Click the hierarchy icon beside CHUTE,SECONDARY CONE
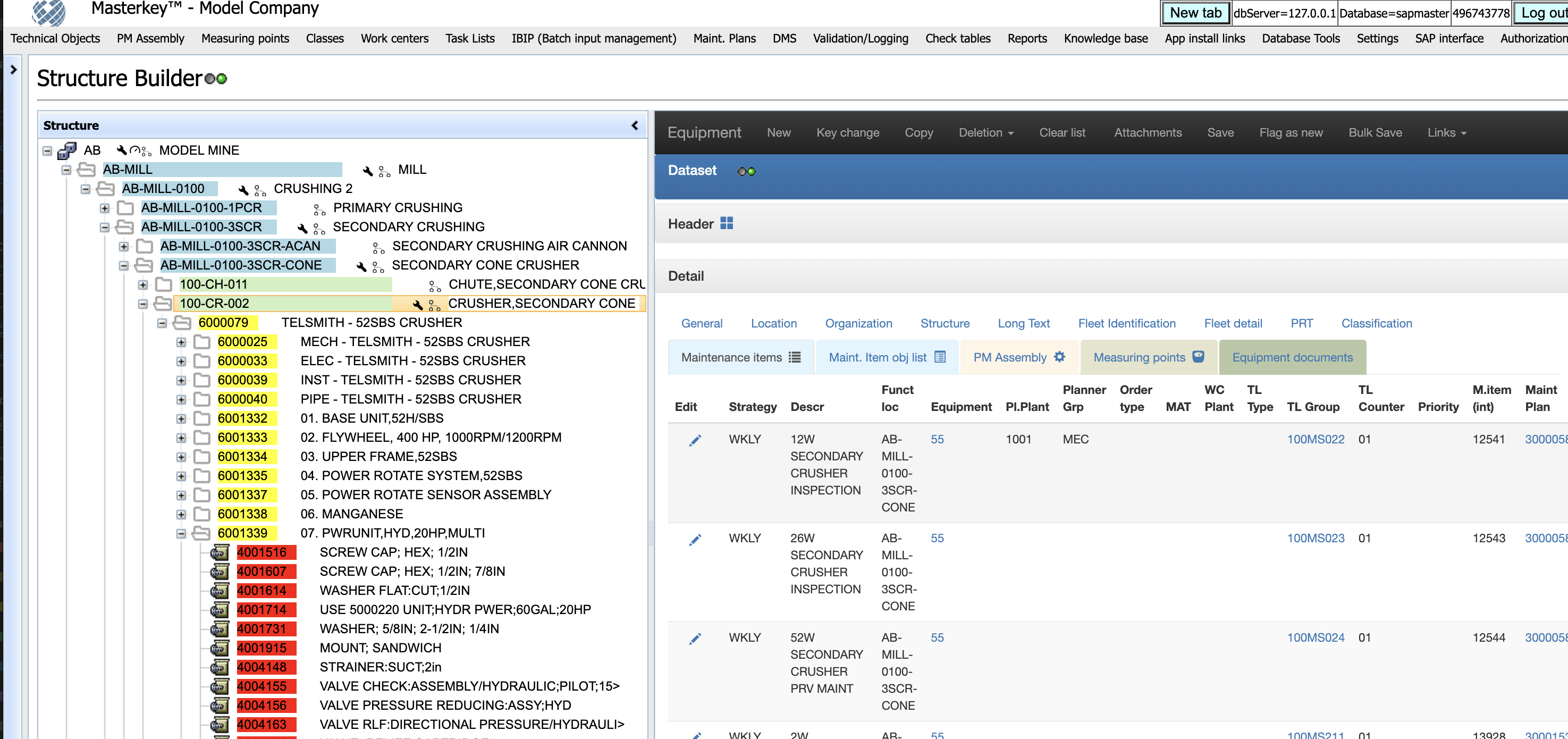 [435, 285]
